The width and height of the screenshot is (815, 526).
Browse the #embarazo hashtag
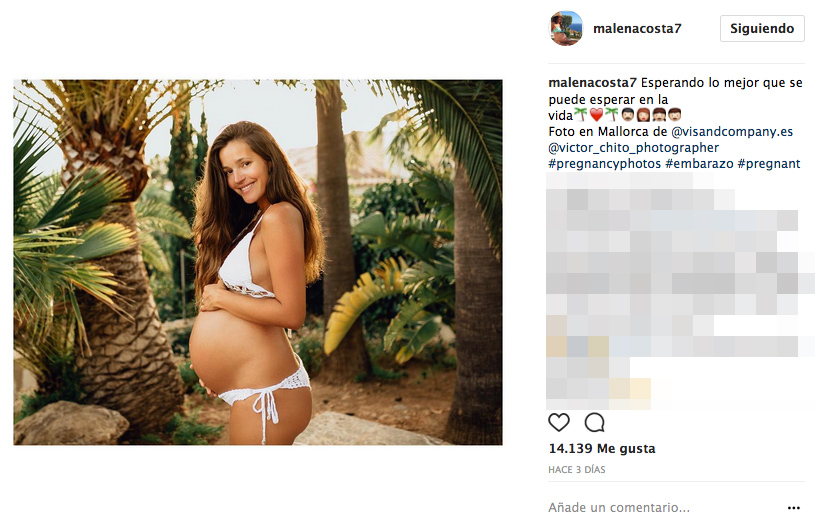point(698,163)
